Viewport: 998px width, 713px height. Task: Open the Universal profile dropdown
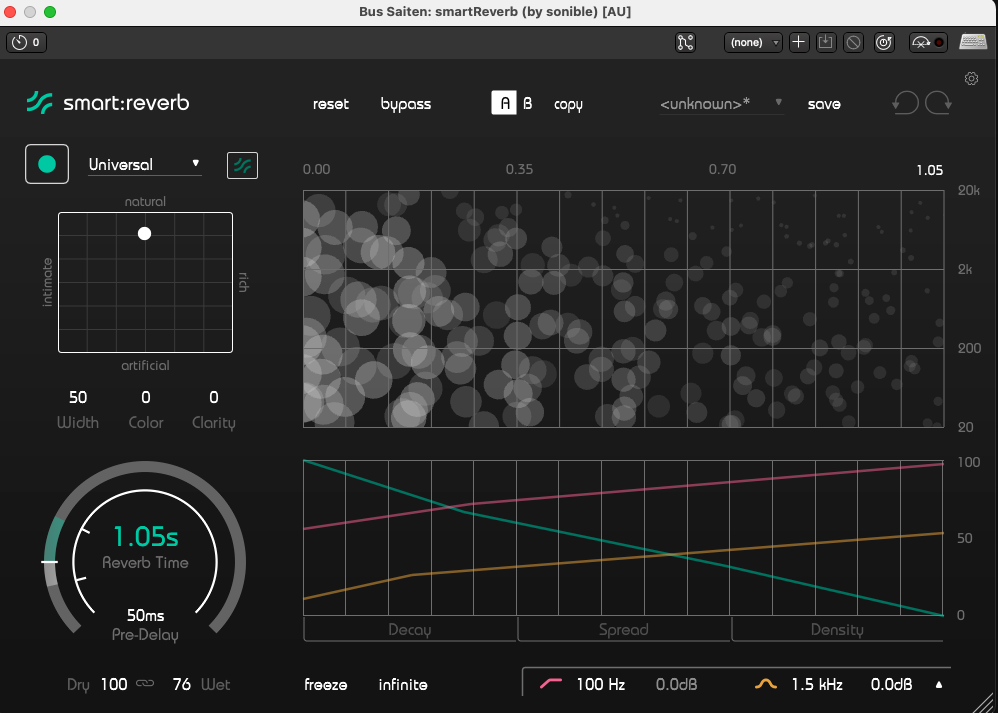145,164
